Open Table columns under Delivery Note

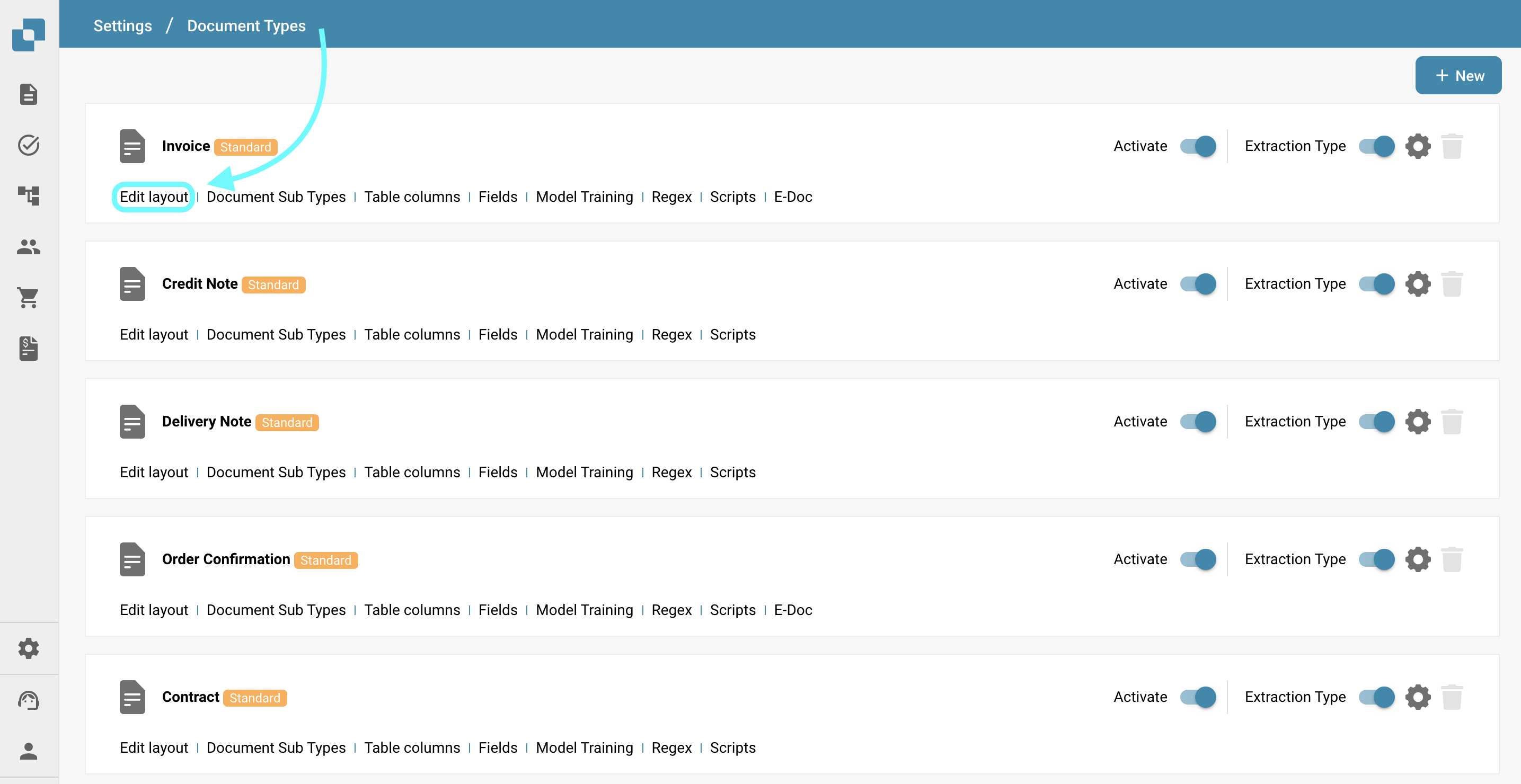click(x=412, y=473)
